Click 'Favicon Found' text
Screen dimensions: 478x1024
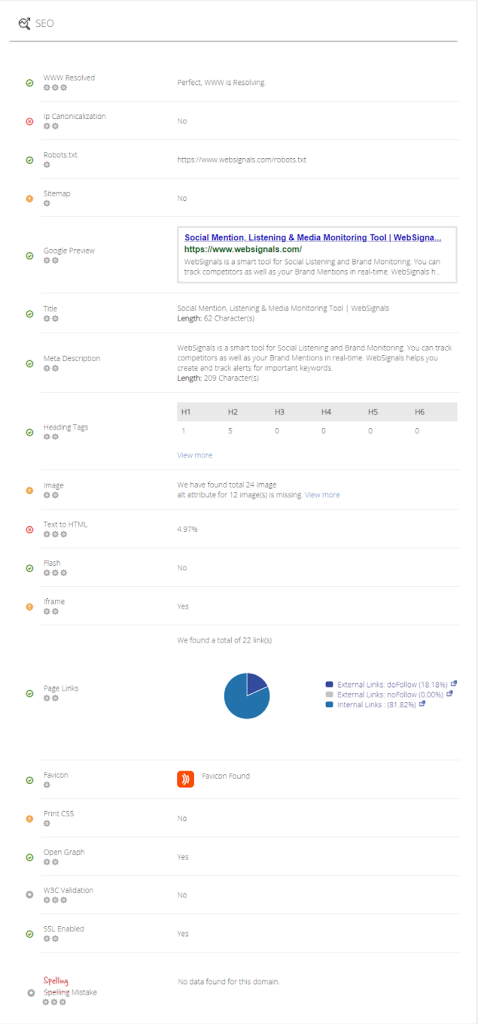pos(226,776)
